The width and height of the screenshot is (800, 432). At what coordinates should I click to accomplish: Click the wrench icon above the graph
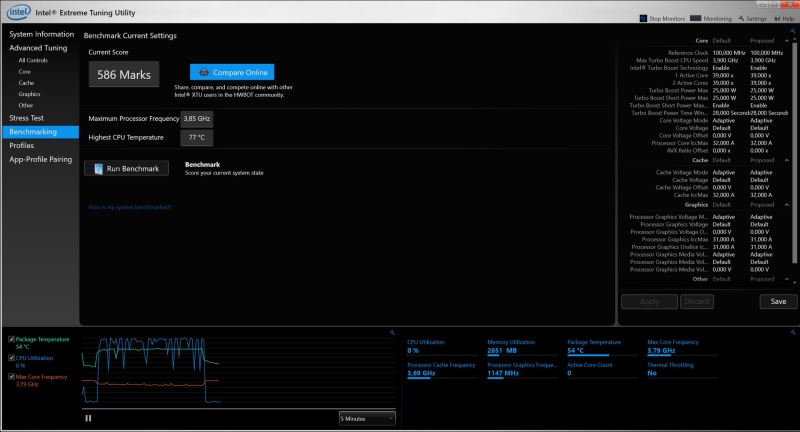pos(390,332)
